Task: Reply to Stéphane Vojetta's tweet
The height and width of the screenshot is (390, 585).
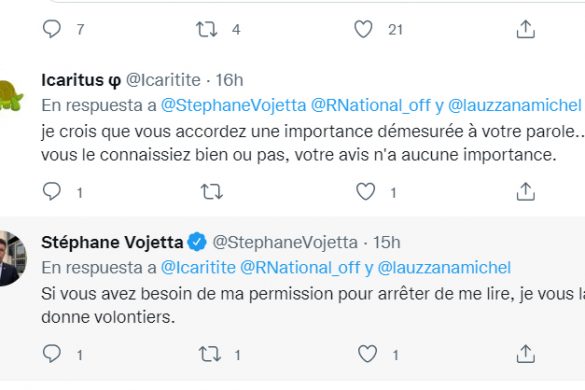Action: click(51, 354)
